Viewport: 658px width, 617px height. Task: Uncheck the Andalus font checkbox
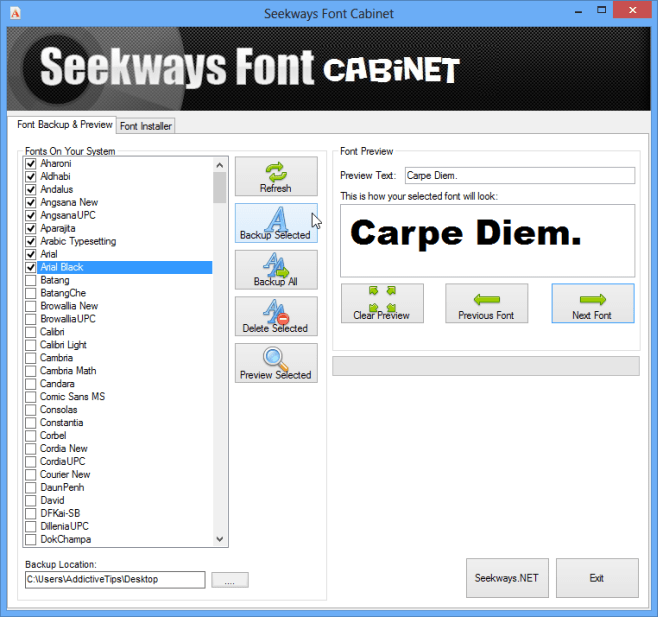point(31,189)
